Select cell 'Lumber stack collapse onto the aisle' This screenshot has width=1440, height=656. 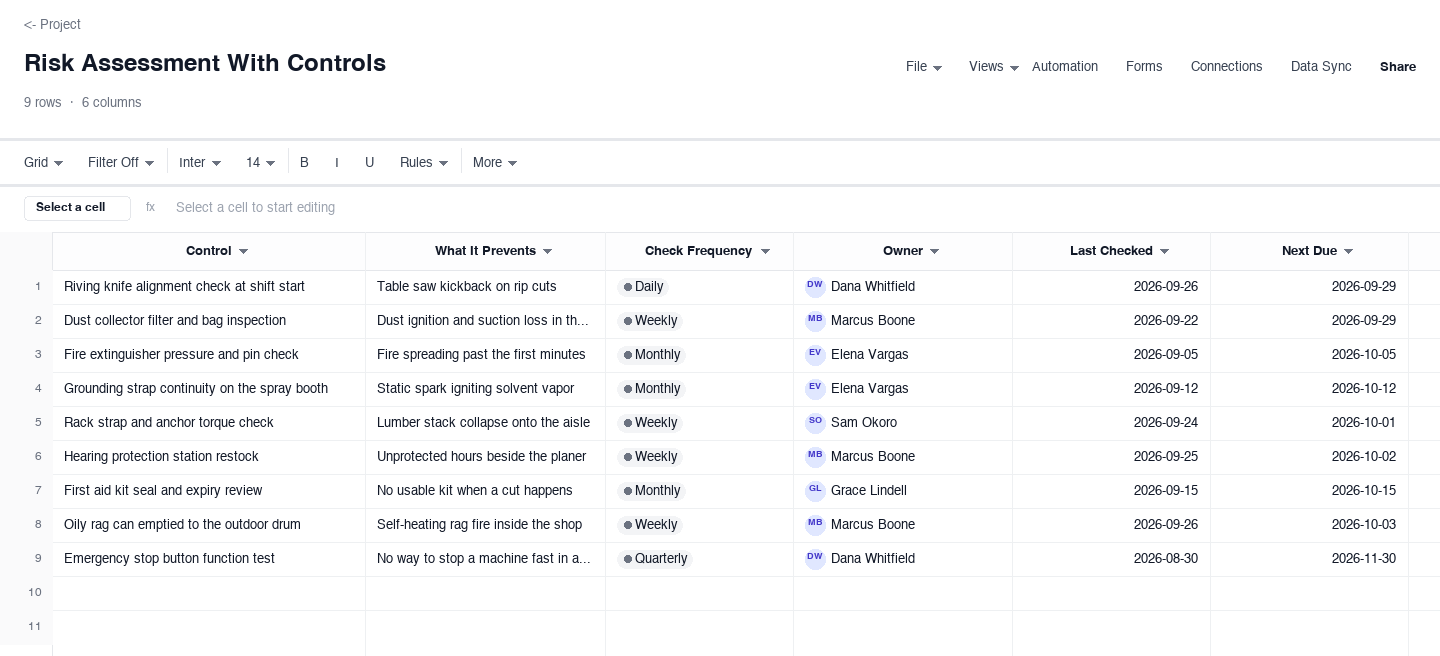485,423
